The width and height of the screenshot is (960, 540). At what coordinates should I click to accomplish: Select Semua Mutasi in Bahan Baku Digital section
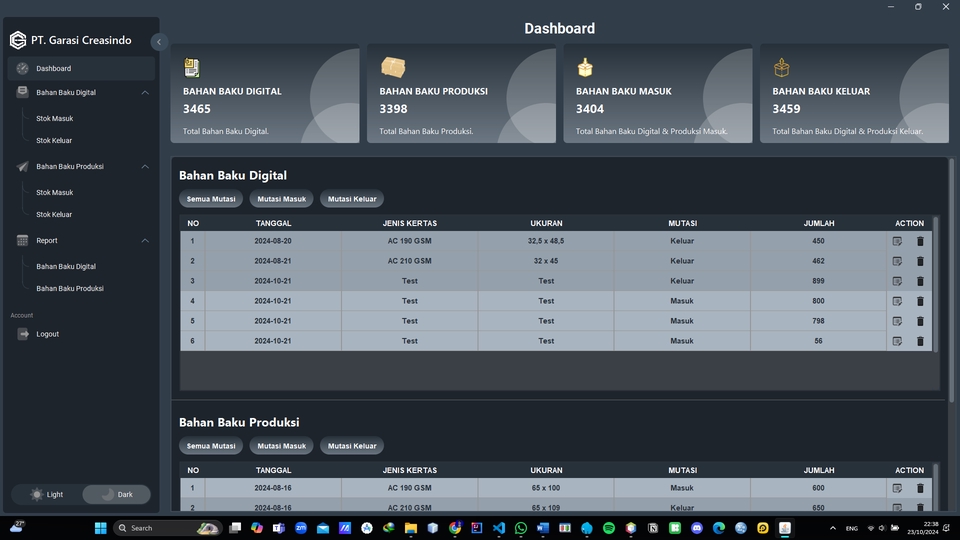click(x=211, y=199)
